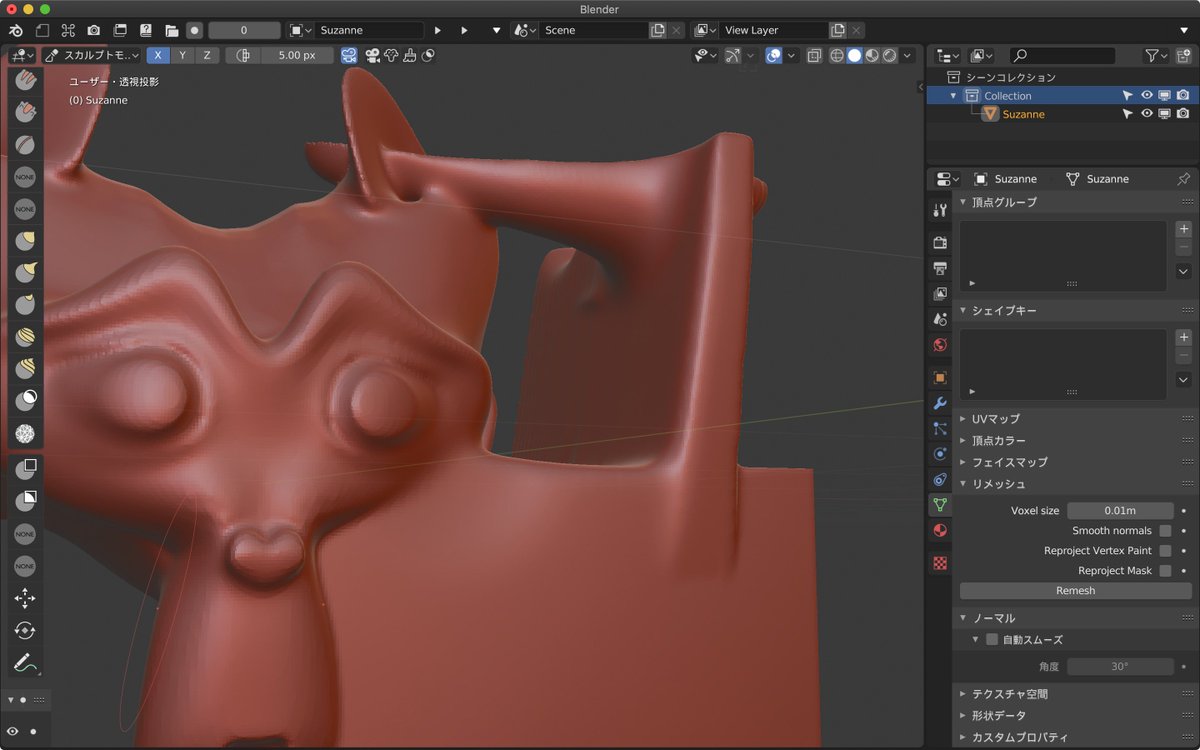Create a new scene from Scene field

(x=658, y=30)
